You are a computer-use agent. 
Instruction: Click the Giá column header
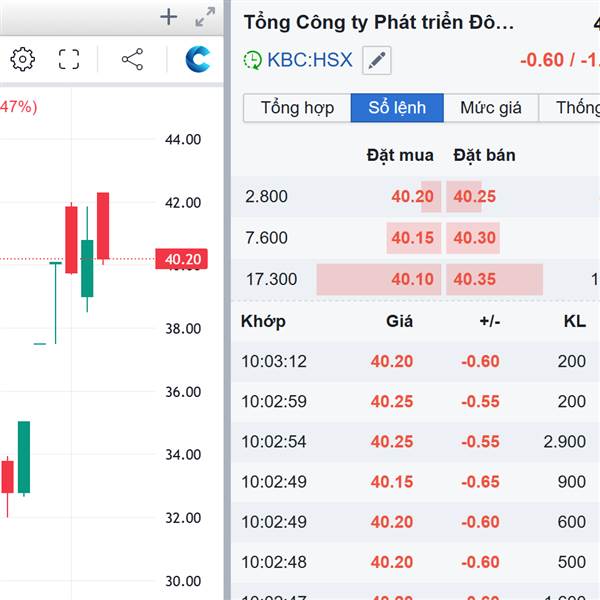[399, 321]
